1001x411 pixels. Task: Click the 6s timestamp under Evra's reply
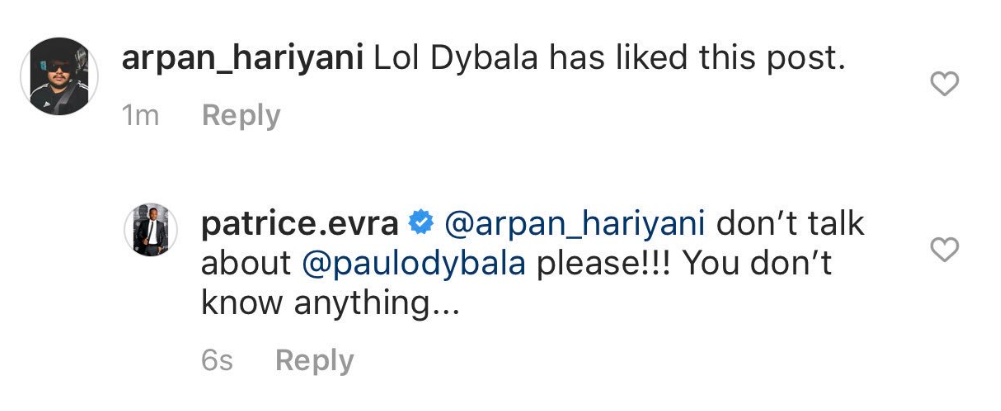(217, 362)
